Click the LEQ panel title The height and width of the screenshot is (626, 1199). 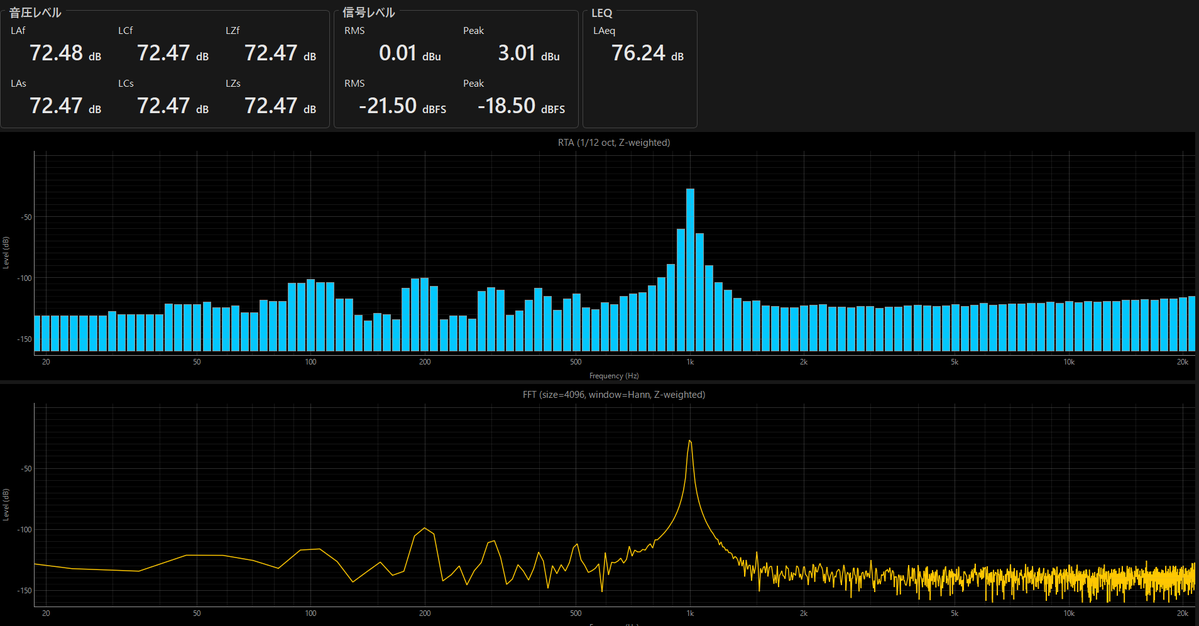click(x=602, y=13)
